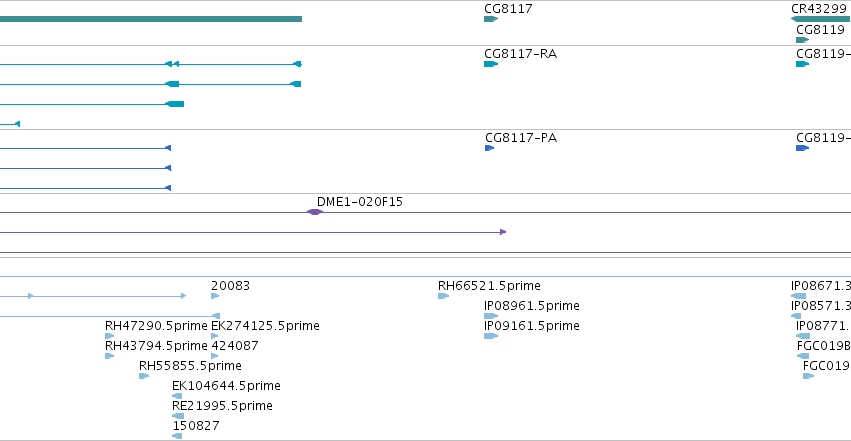This screenshot has width=851, height=441.
Task: Click the IP09161.5prime feature arrow
Action: coord(491,336)
